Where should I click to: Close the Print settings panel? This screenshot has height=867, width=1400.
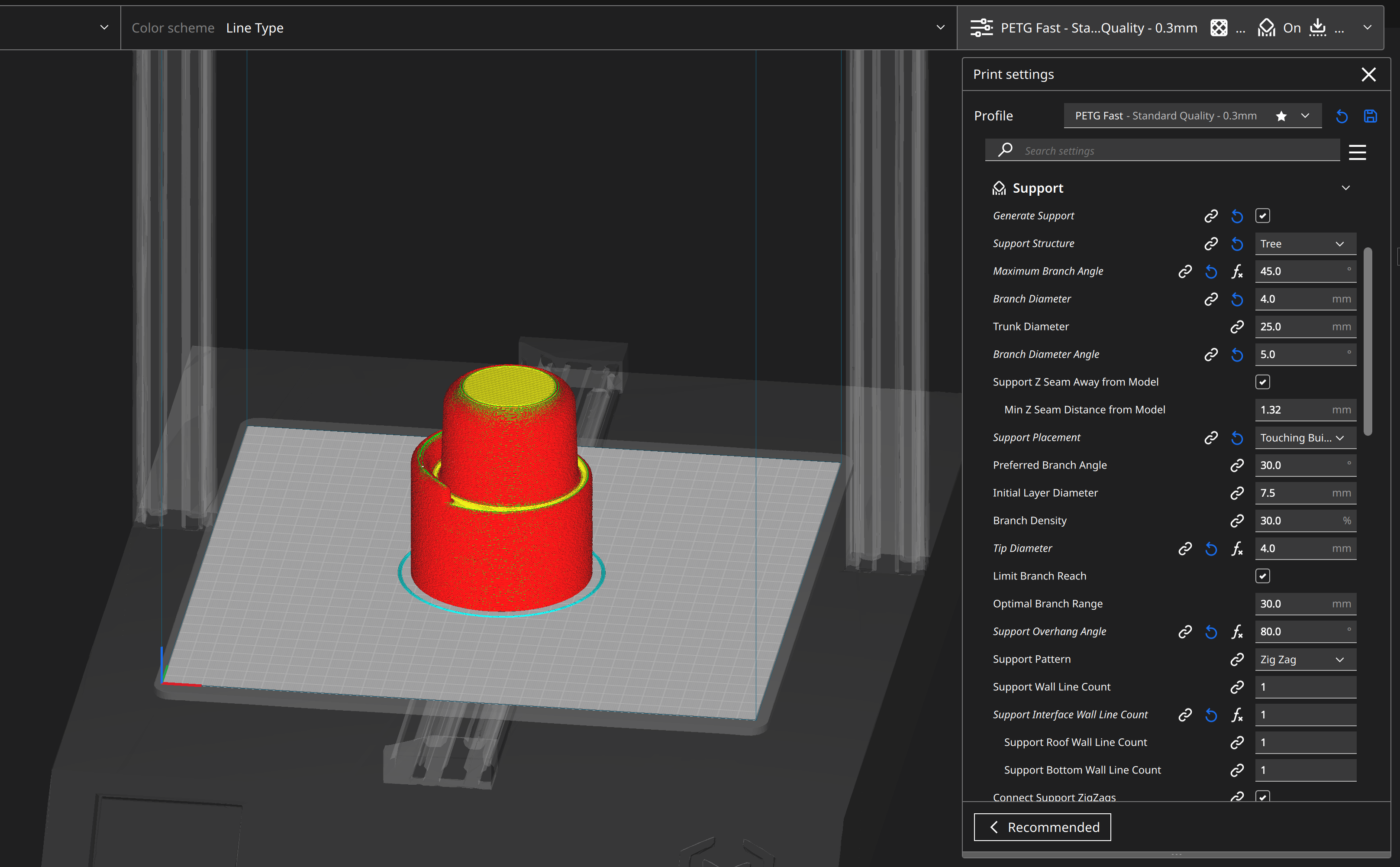pos(1368,74)
